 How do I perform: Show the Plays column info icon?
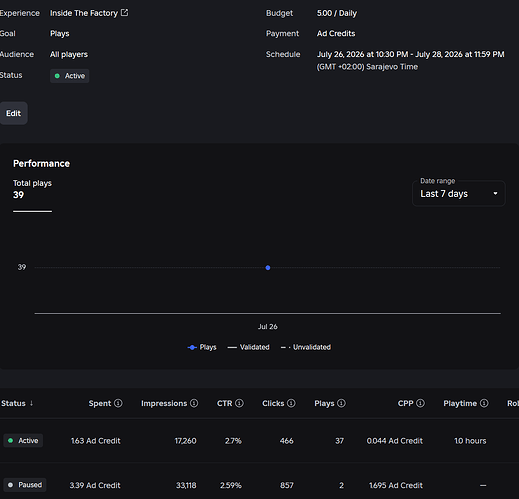pos(341,403)
